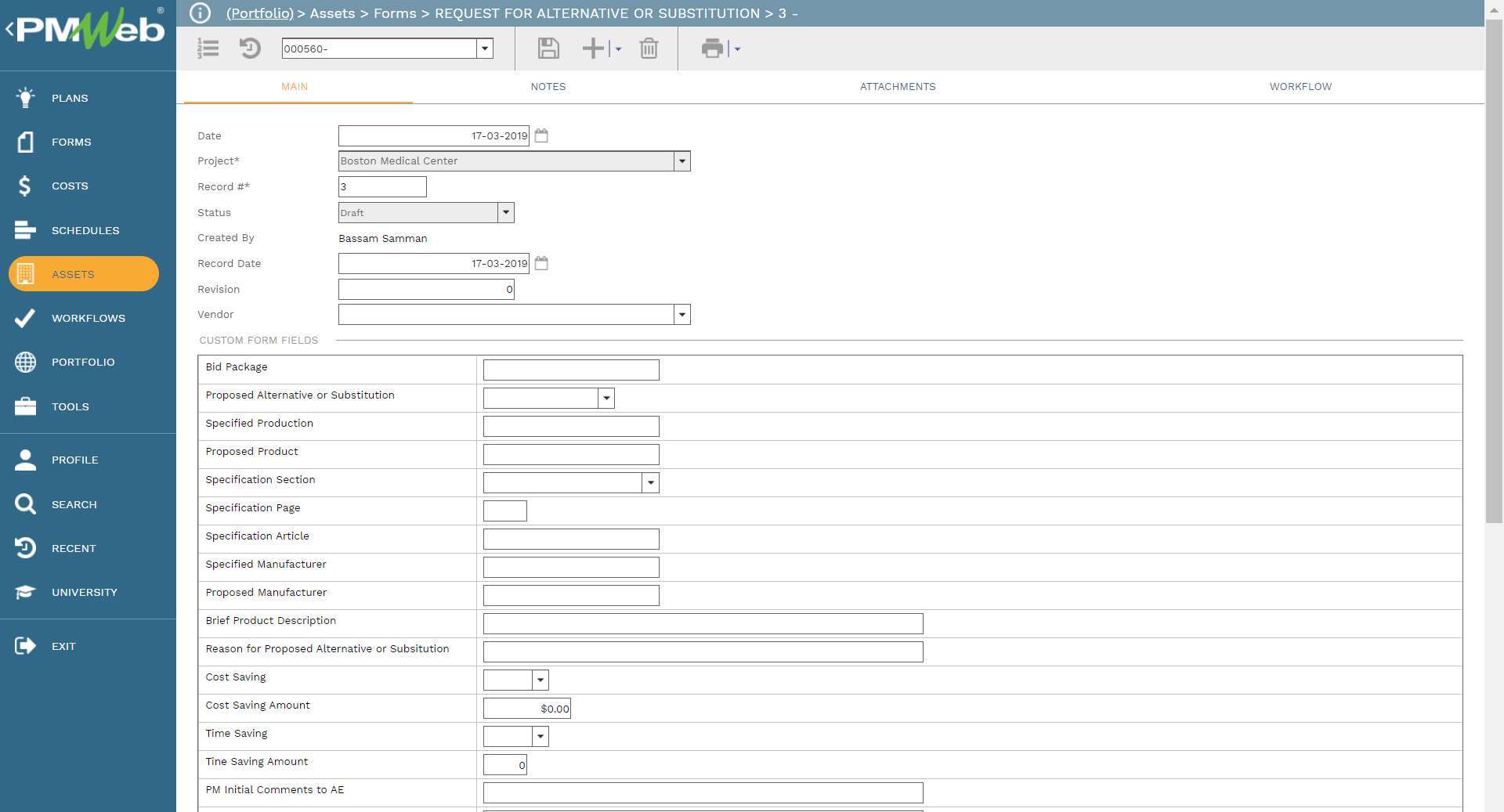Screen dimensions: 1504x812
Task: Open the calendar picker beside Date
Action: coord(541,135)
